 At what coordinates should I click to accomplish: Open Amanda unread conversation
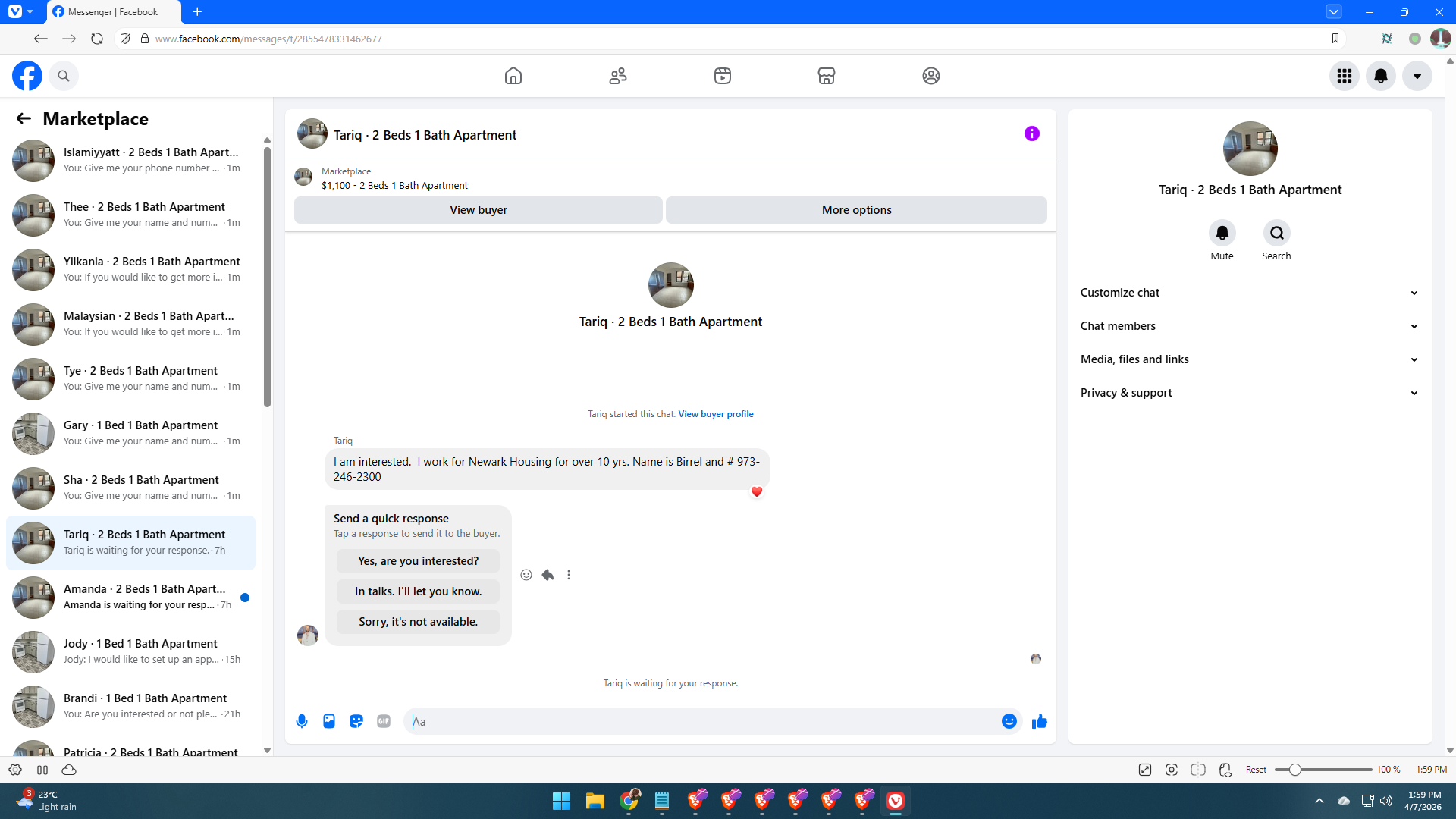tap(130, 597)
